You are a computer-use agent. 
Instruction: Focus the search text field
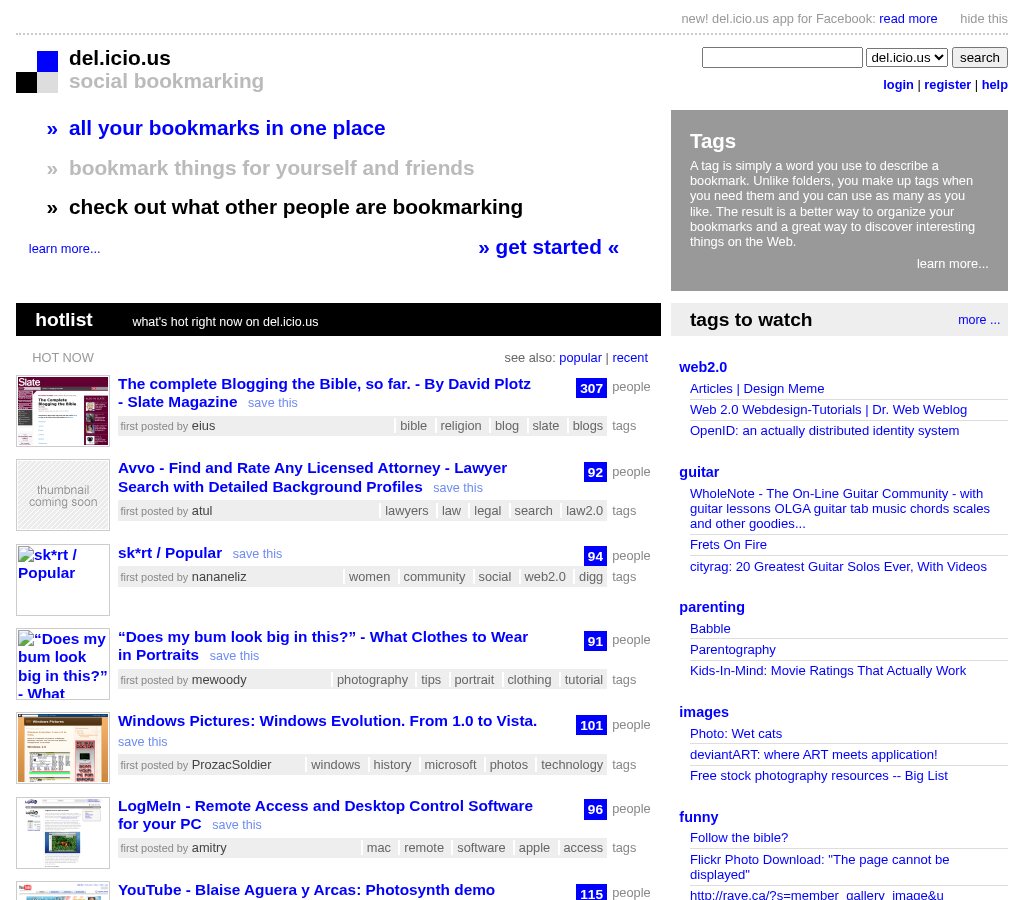pyautogui.click(x=782, y=57)
